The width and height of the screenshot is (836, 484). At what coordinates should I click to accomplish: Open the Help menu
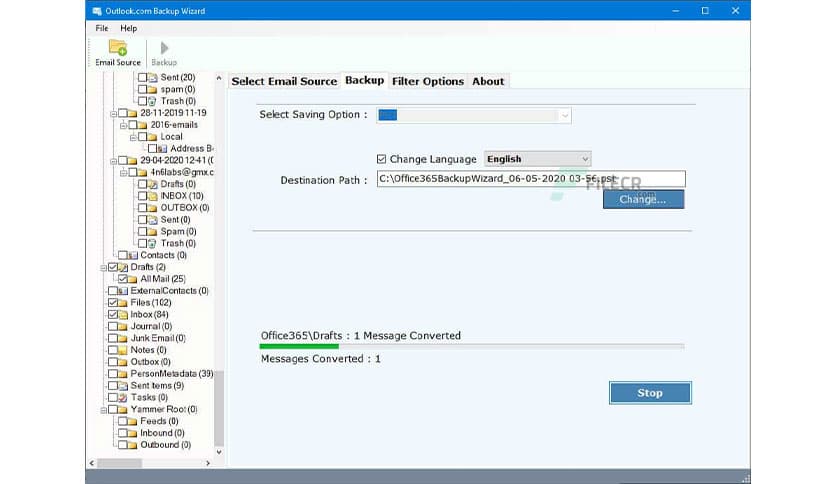pyautogui.click(x=128, y=28)
